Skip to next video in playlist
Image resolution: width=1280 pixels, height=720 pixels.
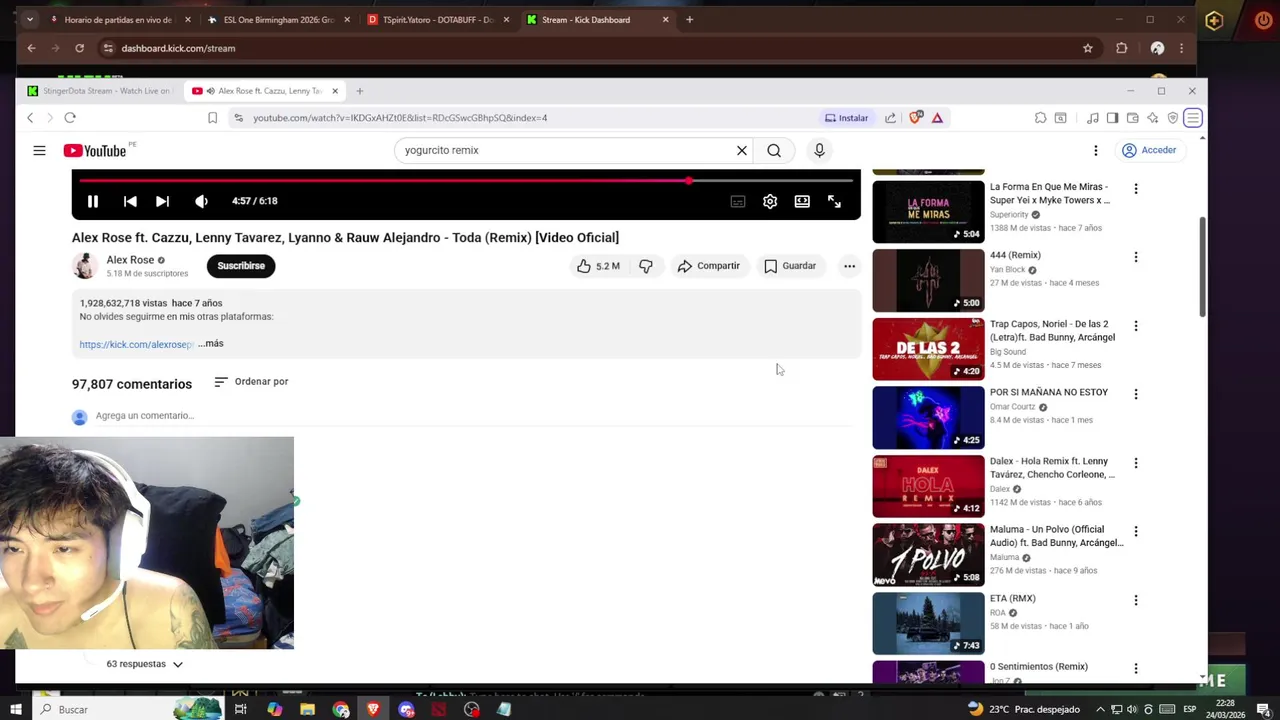pos(162,201)
